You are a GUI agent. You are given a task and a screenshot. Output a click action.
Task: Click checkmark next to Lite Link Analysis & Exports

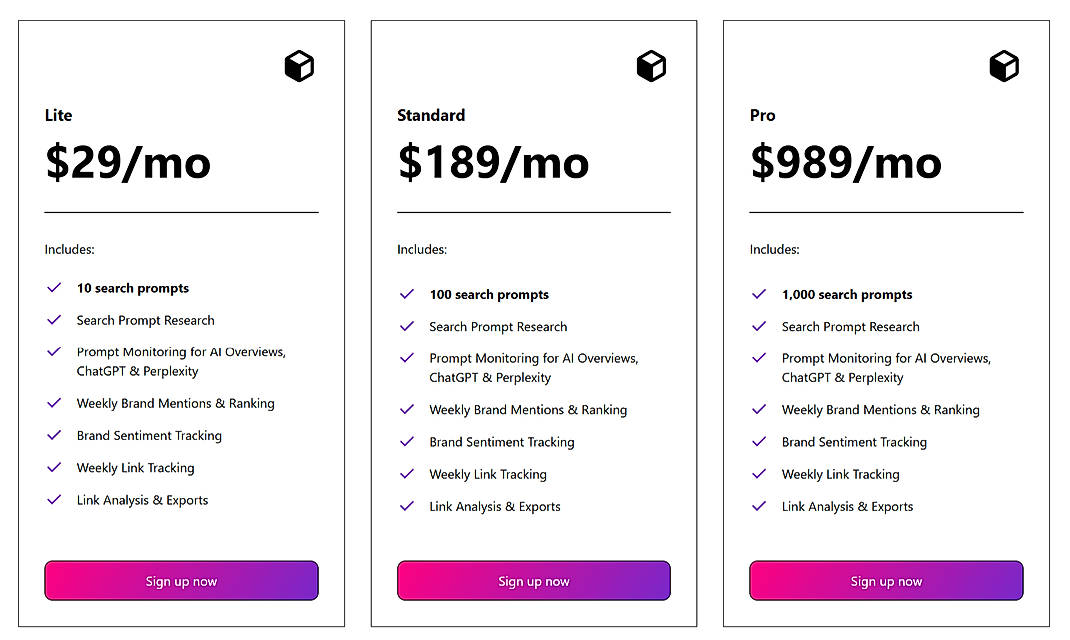pyautogui.click(x=54, y=500)
